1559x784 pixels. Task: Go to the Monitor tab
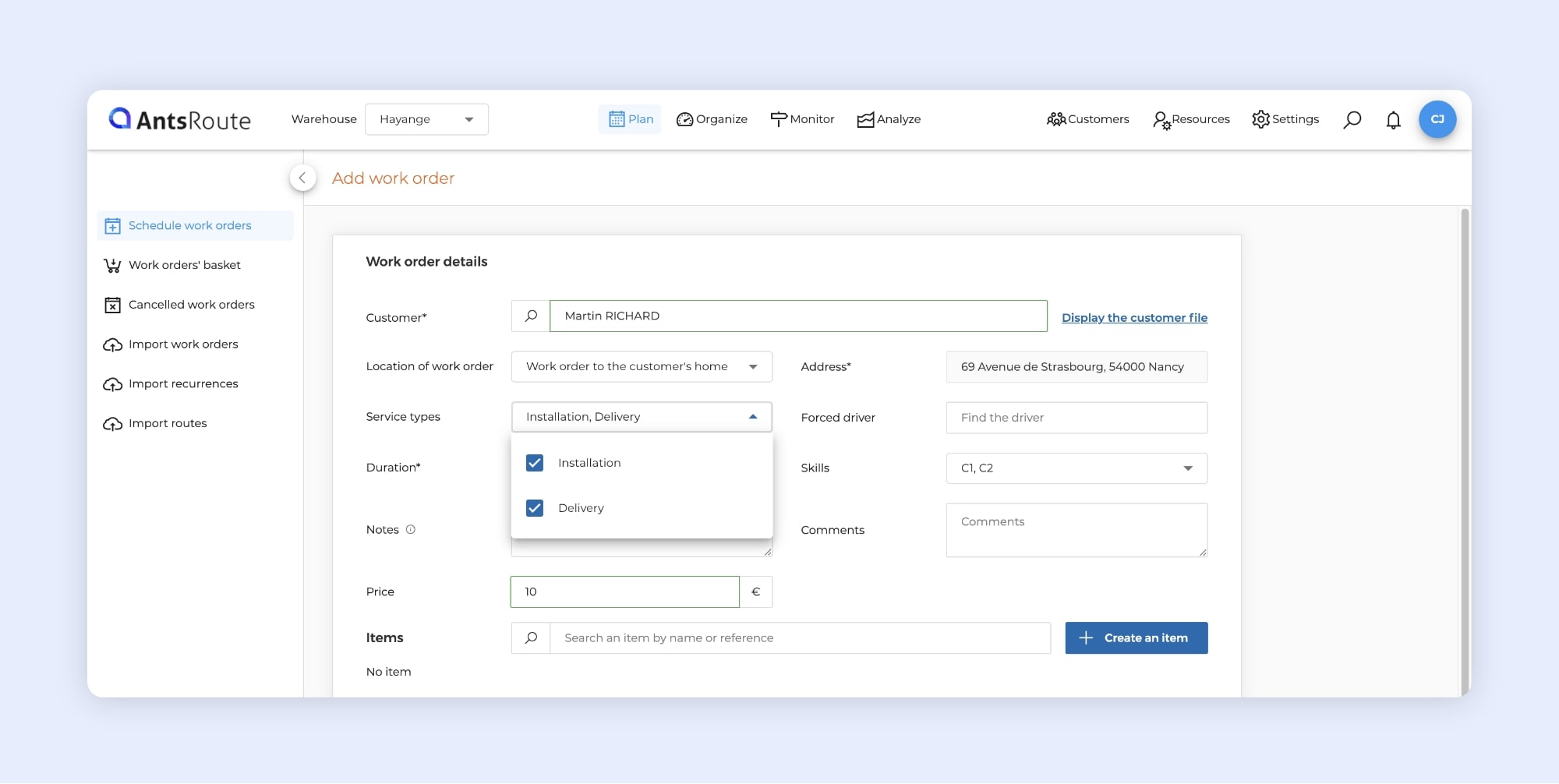coord(802,119)
